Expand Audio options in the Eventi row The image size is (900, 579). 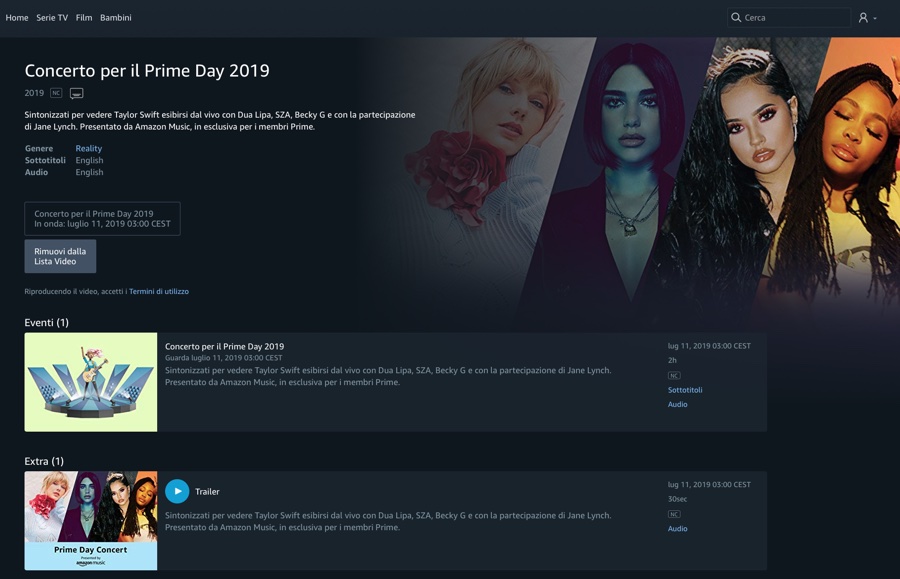pyautogui.click(x=678, y=404)
